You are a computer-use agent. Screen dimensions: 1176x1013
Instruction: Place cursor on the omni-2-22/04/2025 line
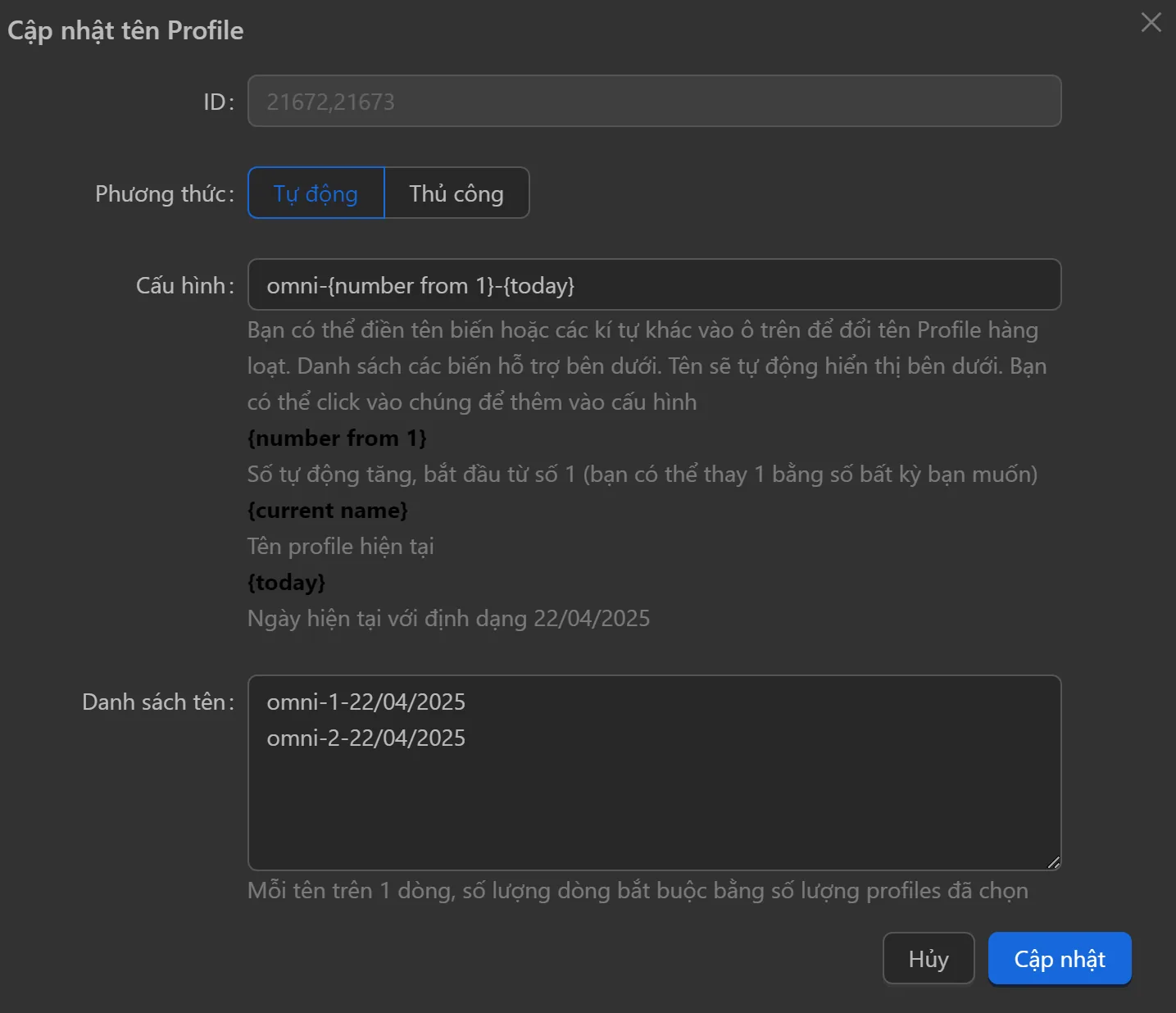[366, 738]
